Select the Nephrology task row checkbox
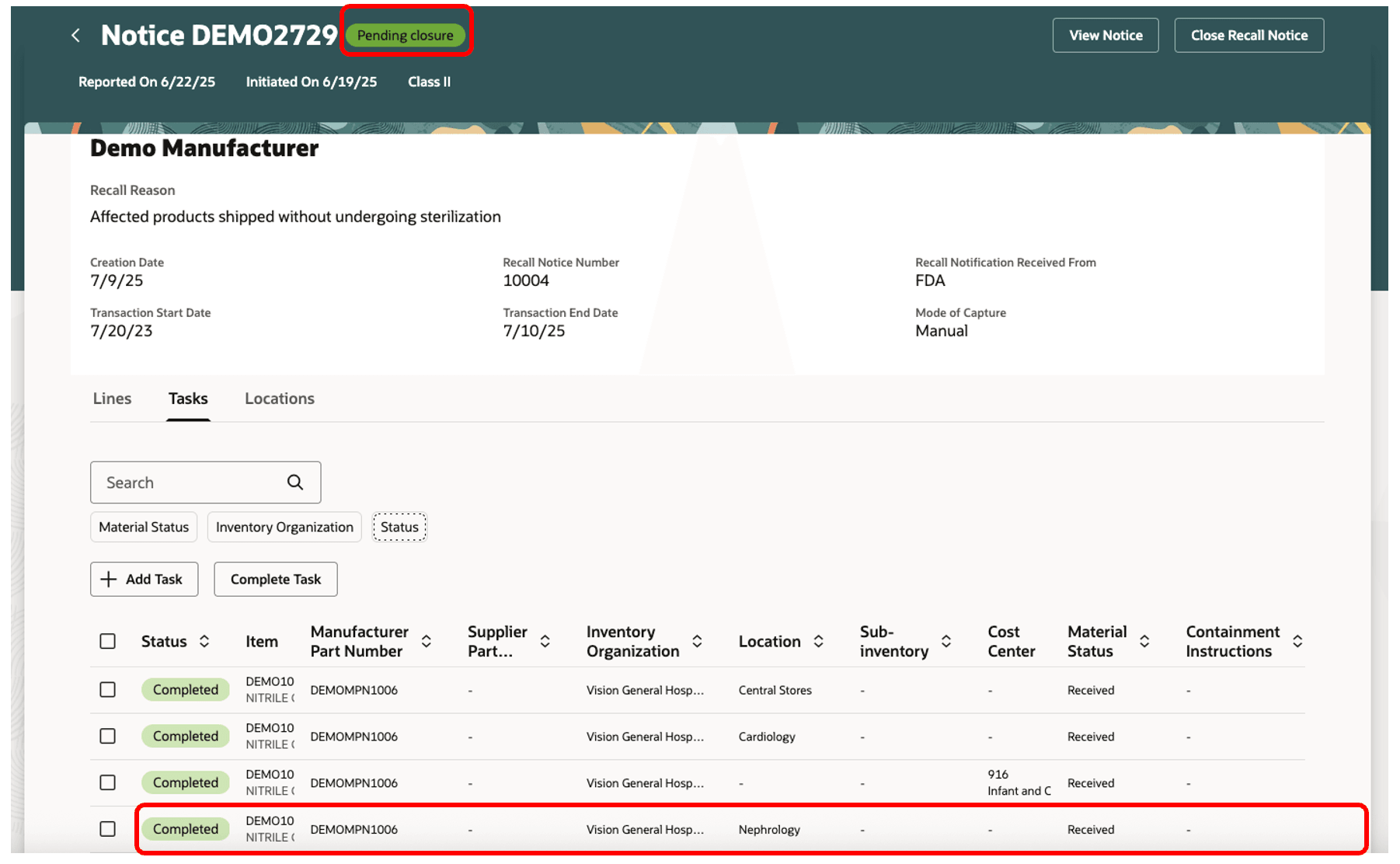Viewport: 1400px width, 864px height. (x=108, y=829)
